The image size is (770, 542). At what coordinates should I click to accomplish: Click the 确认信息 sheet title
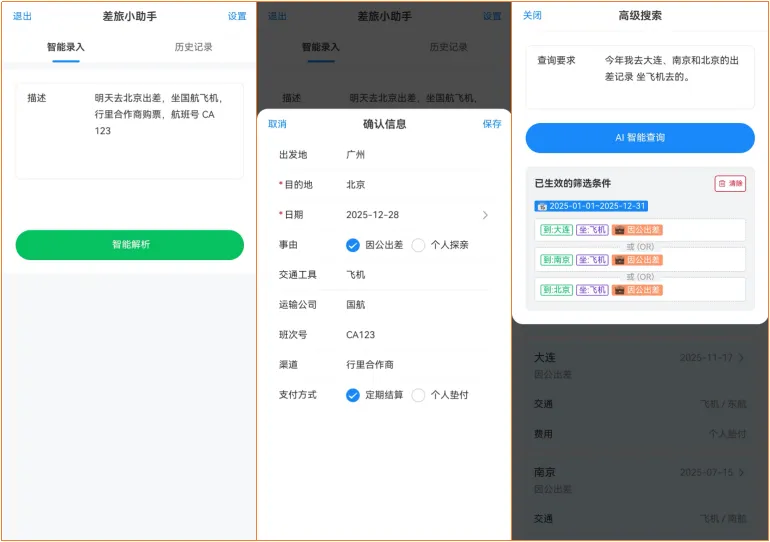click(x=385, y=124)
